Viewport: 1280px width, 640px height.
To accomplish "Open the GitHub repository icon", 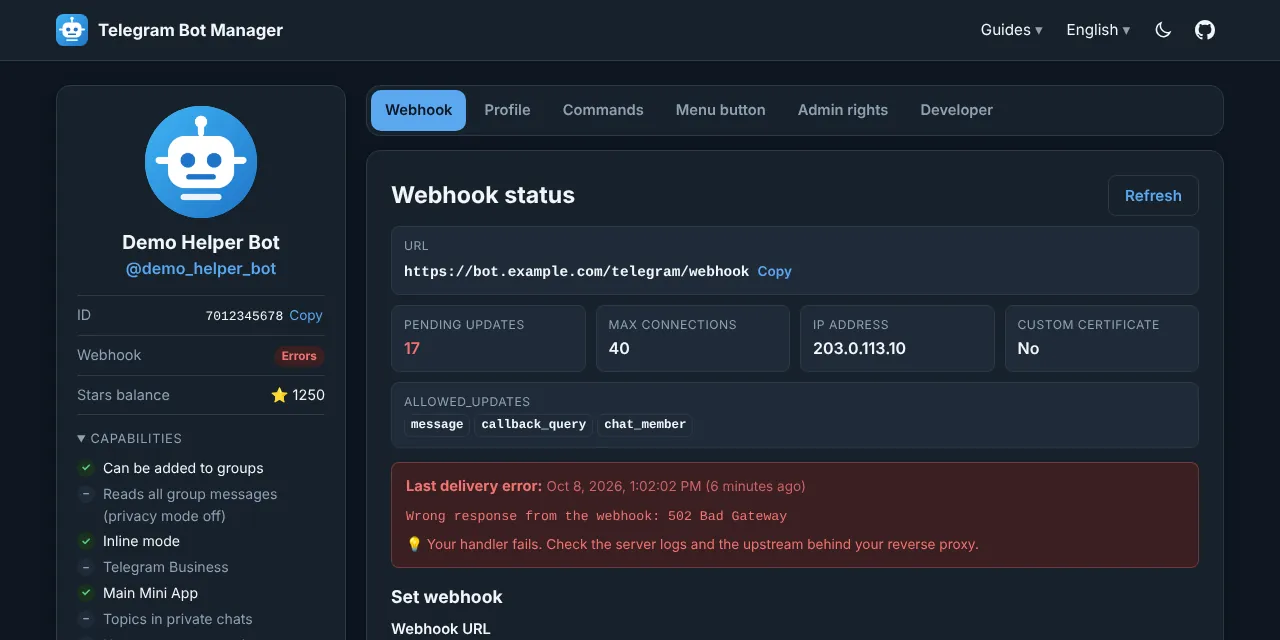I will (x=1205, y=30).
